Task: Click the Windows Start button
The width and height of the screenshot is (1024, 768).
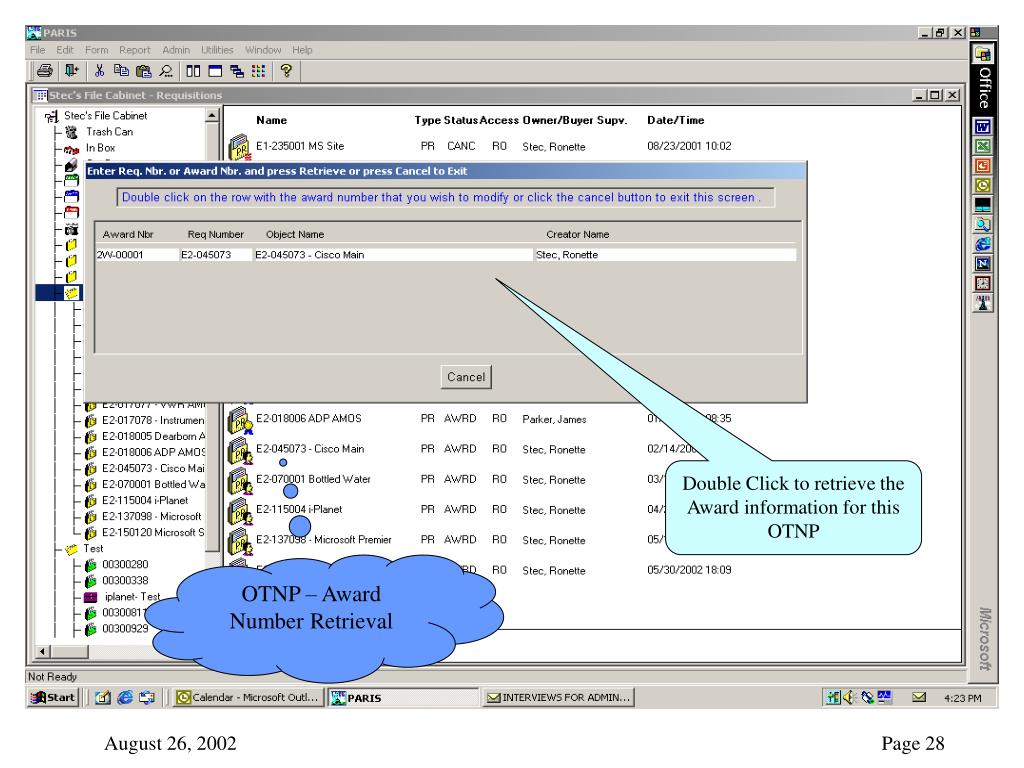Action: point(54,697)
